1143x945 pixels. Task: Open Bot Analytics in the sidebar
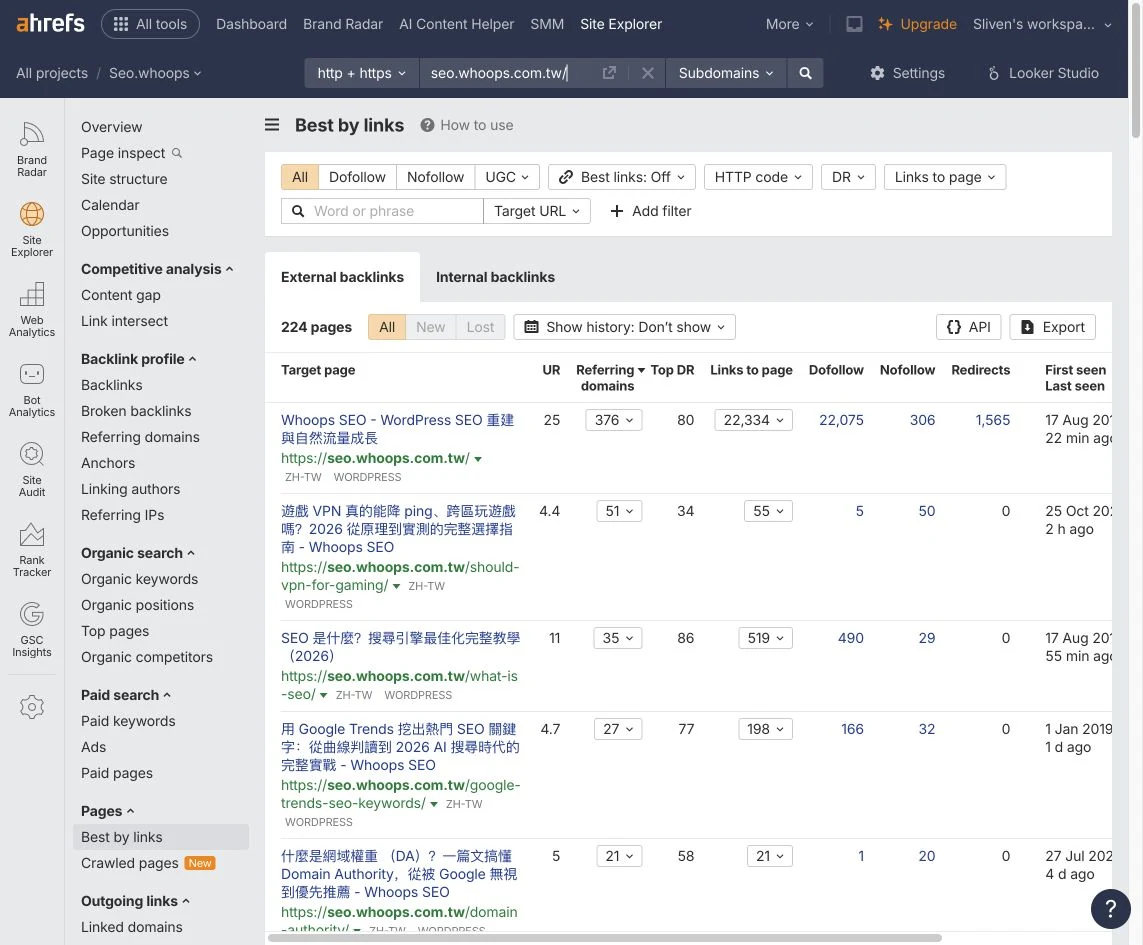coord(32,389)
